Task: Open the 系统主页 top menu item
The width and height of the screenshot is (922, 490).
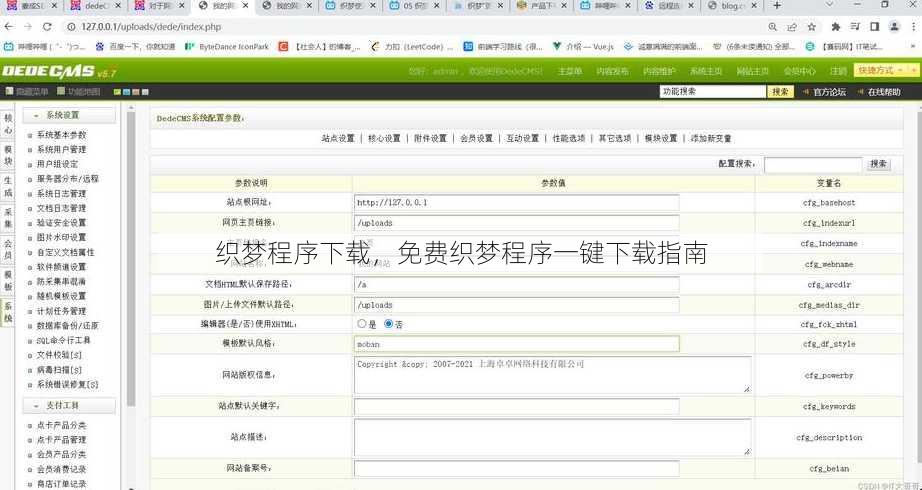Action: tap(706, 71)
